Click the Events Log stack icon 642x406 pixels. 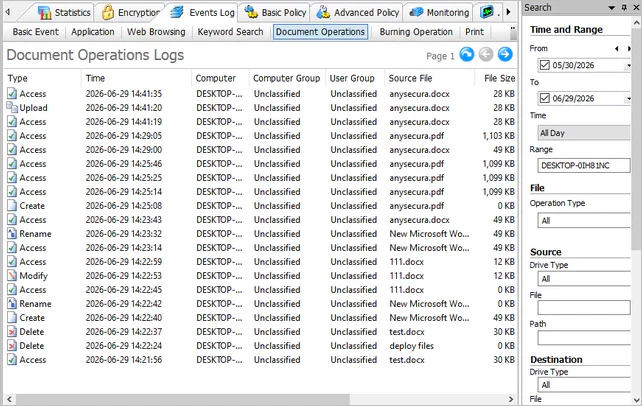pos(177,12)
